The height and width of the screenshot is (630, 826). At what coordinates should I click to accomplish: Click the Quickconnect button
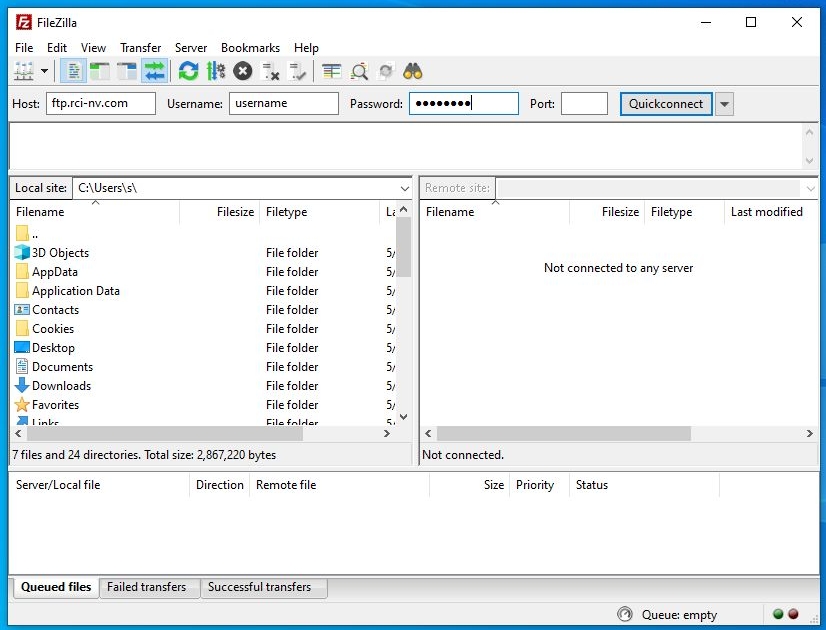click(x=666, y=104)
